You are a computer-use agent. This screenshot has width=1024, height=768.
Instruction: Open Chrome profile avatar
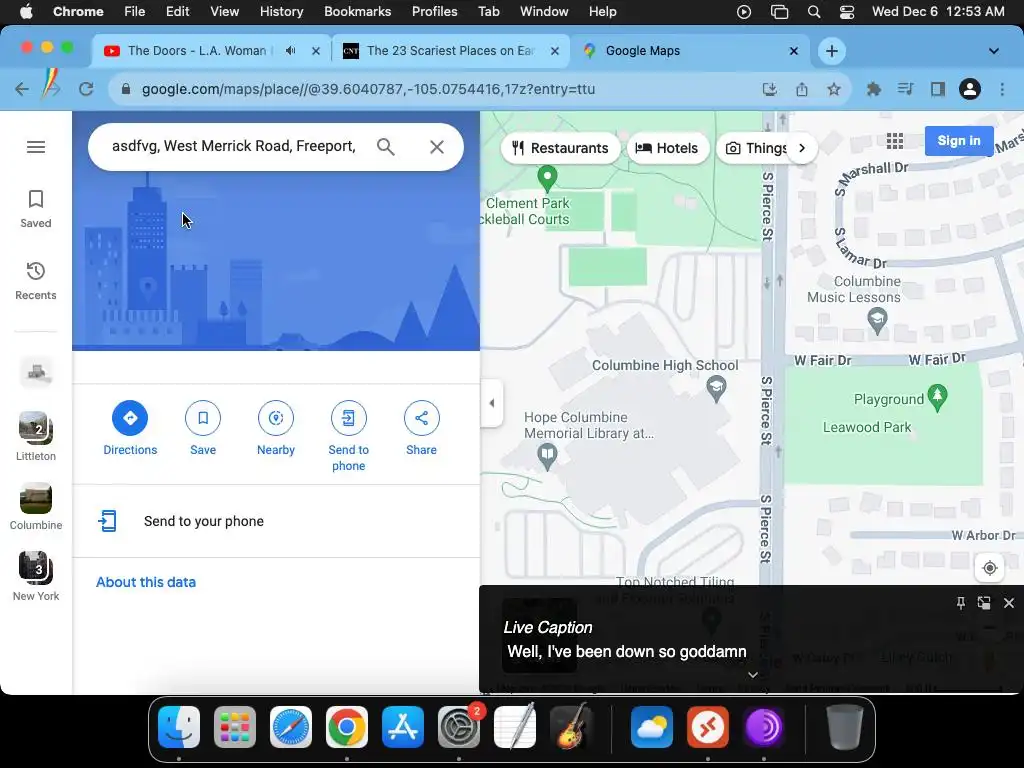point(970,89)
